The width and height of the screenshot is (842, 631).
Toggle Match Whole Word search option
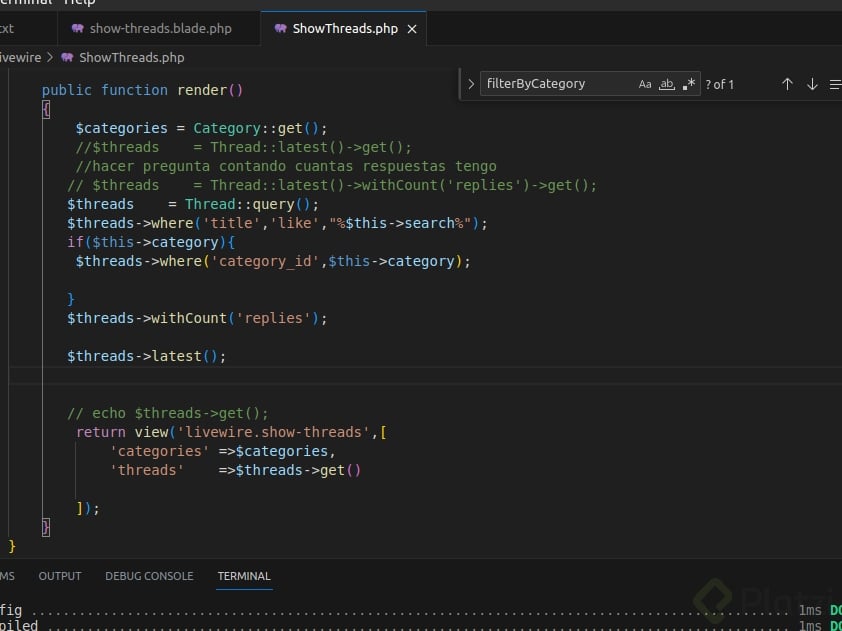pos(667,84)
